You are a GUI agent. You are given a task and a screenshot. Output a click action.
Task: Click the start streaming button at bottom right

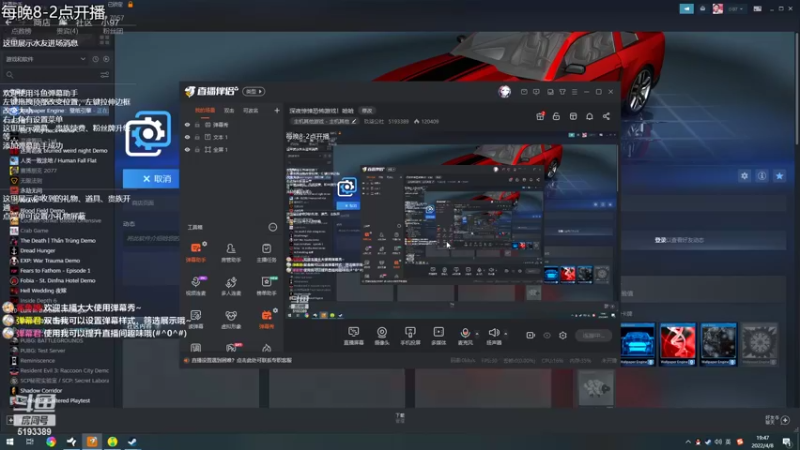(x=593, y=335)
